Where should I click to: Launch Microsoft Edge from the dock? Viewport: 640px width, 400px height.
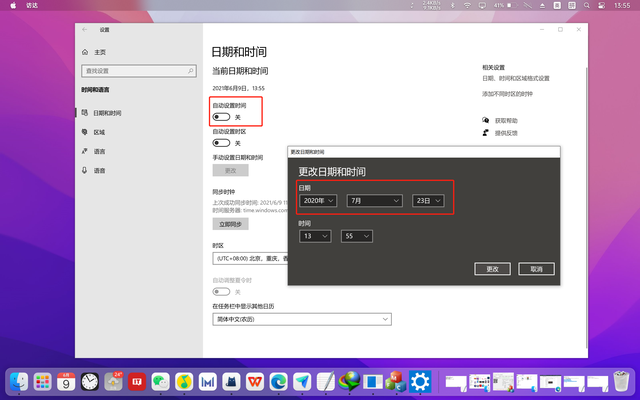point(279,382)
